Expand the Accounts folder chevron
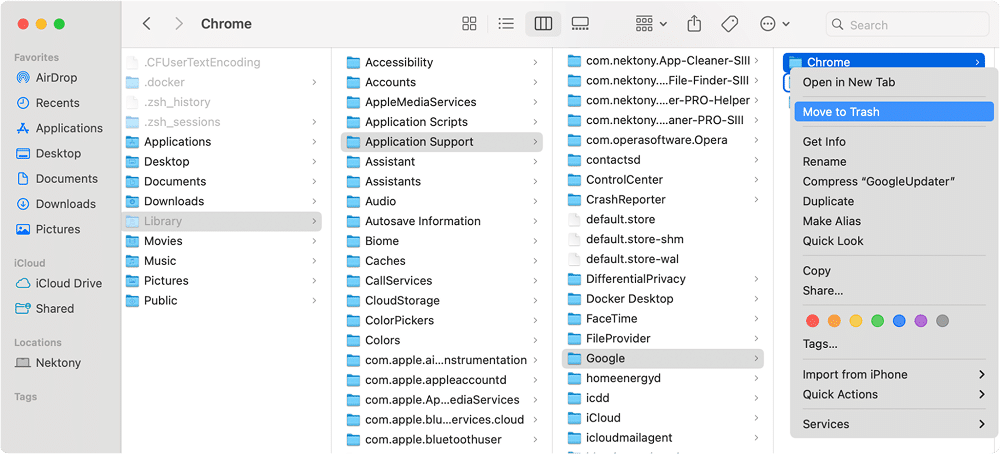The width and height of the screenshot is (1000, 454). pyautogui.click(x=534, y=82)
